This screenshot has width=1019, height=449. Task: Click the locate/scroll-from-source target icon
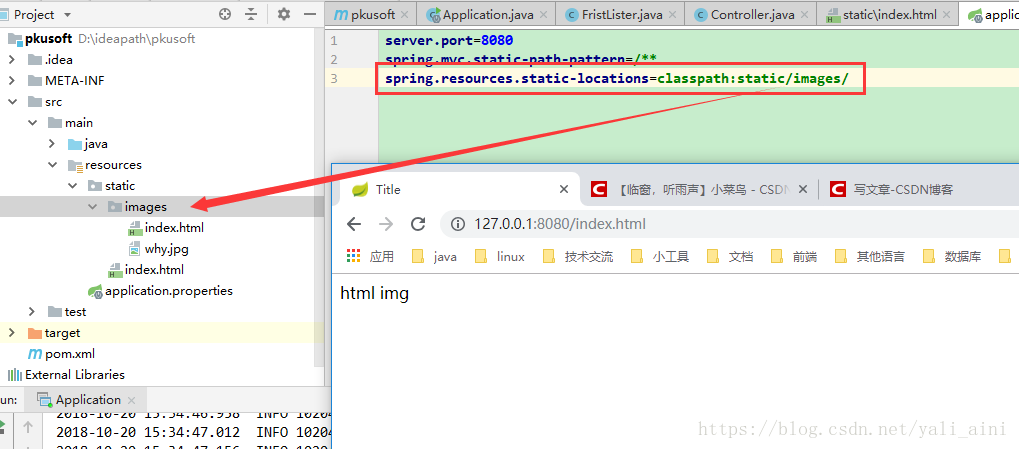tap(225, 14)
